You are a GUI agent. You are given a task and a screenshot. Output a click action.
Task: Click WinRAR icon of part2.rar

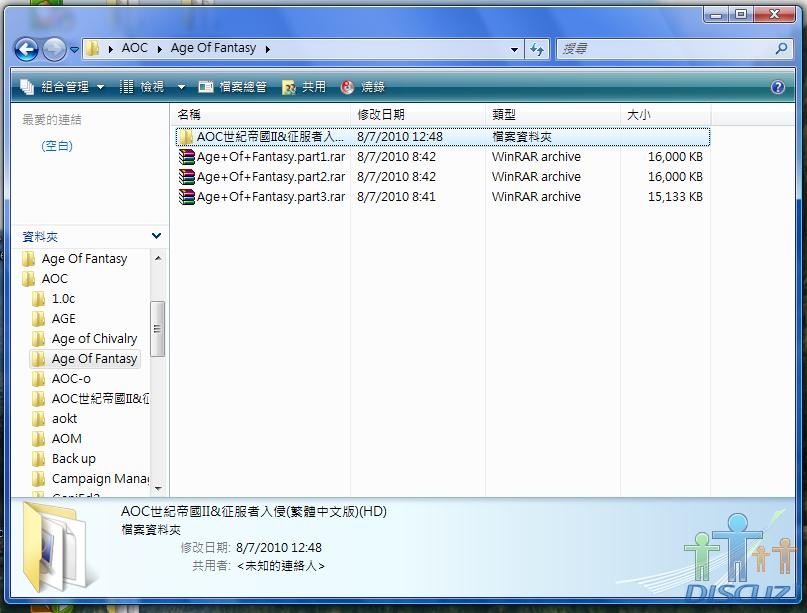point(186,177)
